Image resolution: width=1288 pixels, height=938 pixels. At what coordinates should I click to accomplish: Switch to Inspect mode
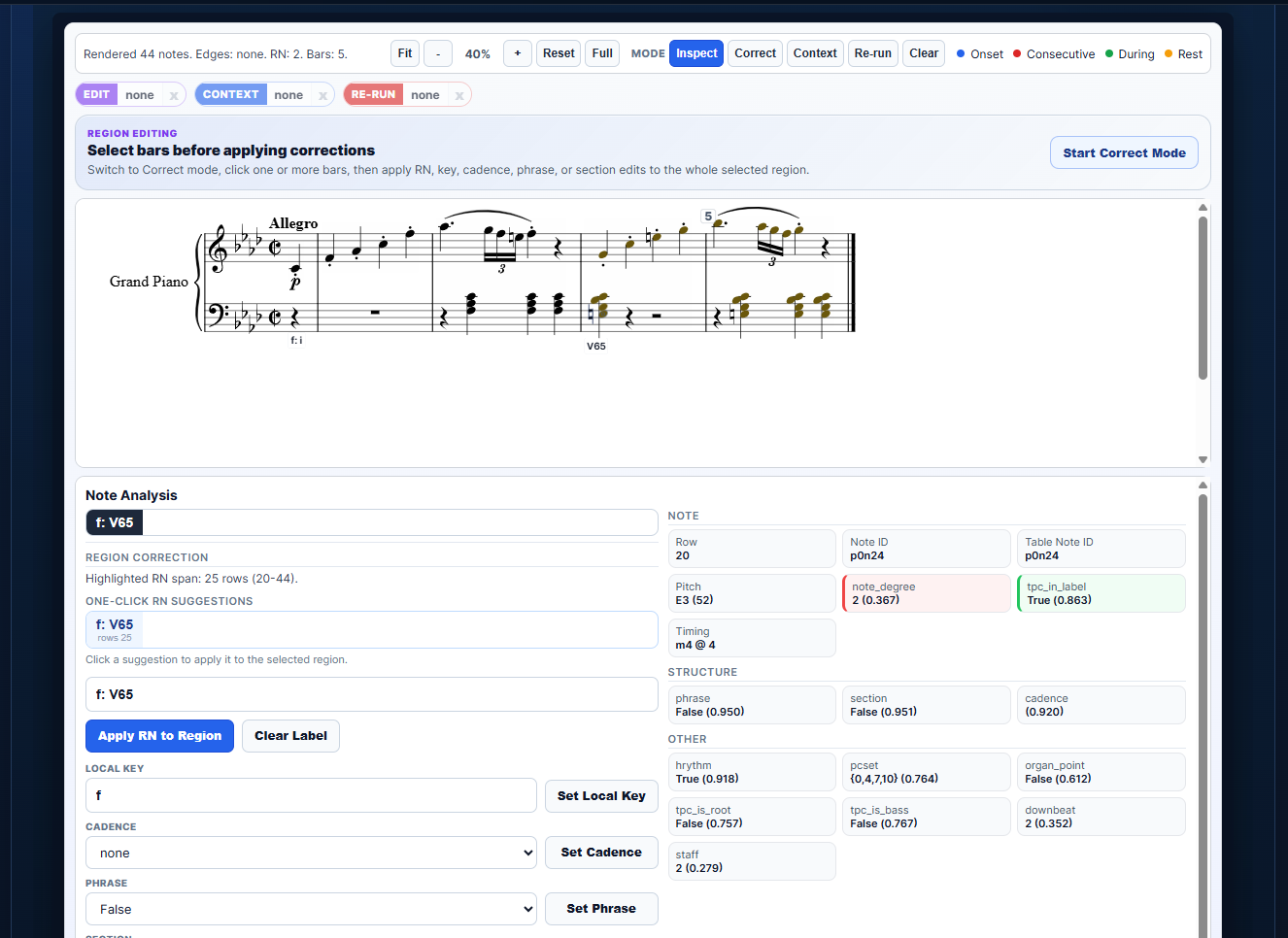(x=696, y=53)
